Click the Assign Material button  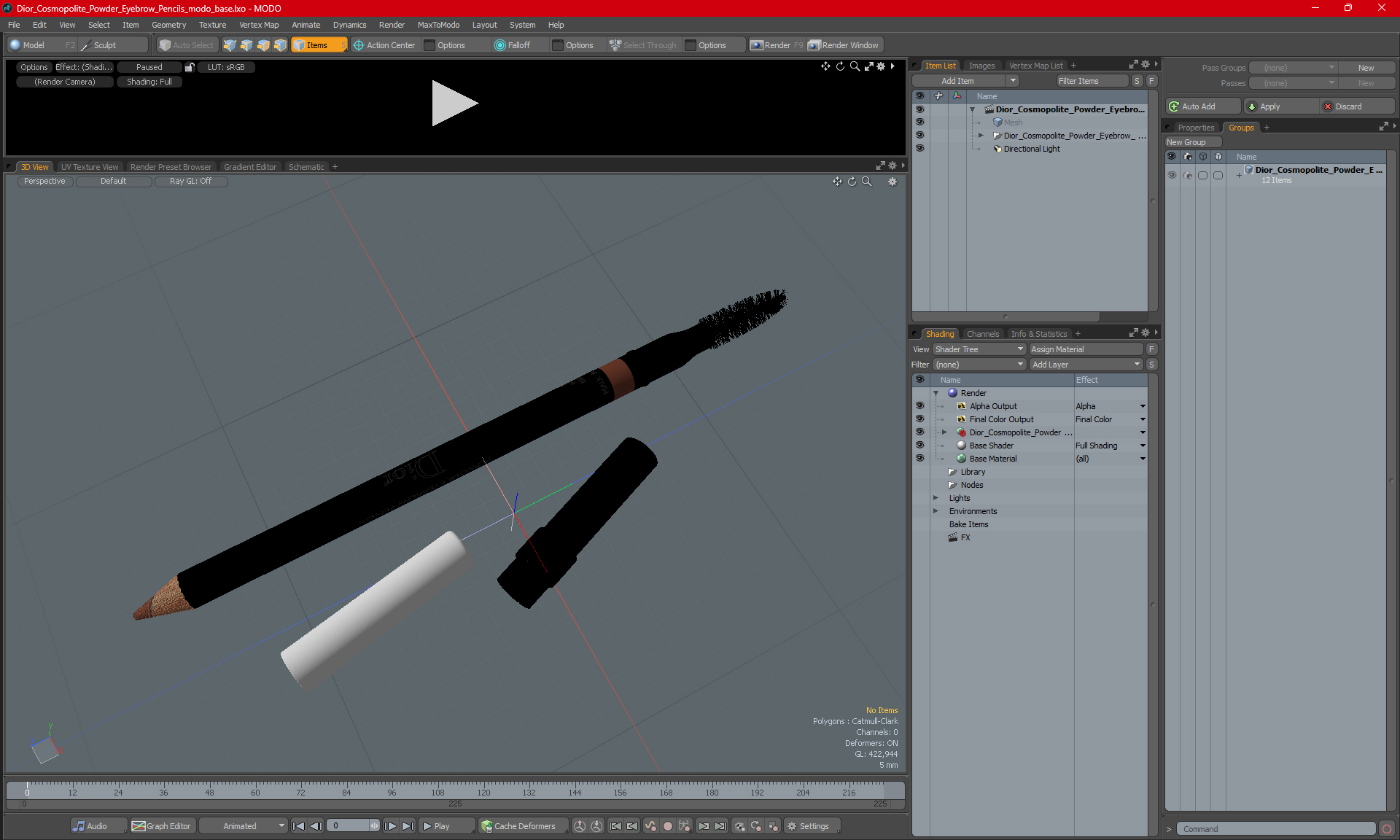tap(1086, 349)
